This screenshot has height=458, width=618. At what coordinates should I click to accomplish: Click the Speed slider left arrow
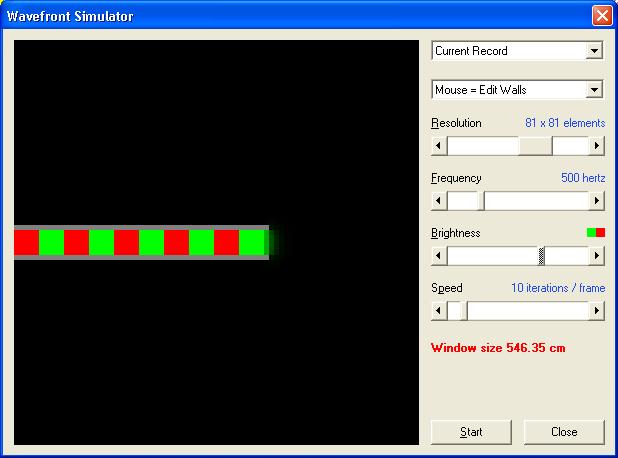pos(439,311)
